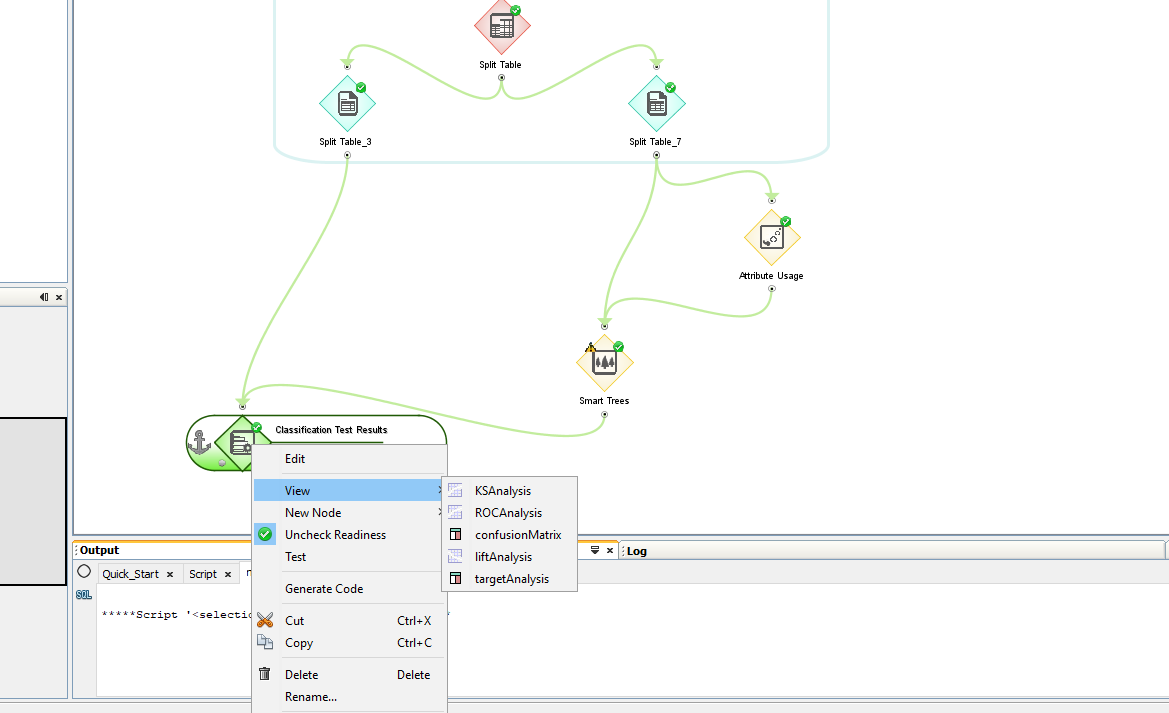
Task: Click the Split Table node icon
Action: pos(501,27)
